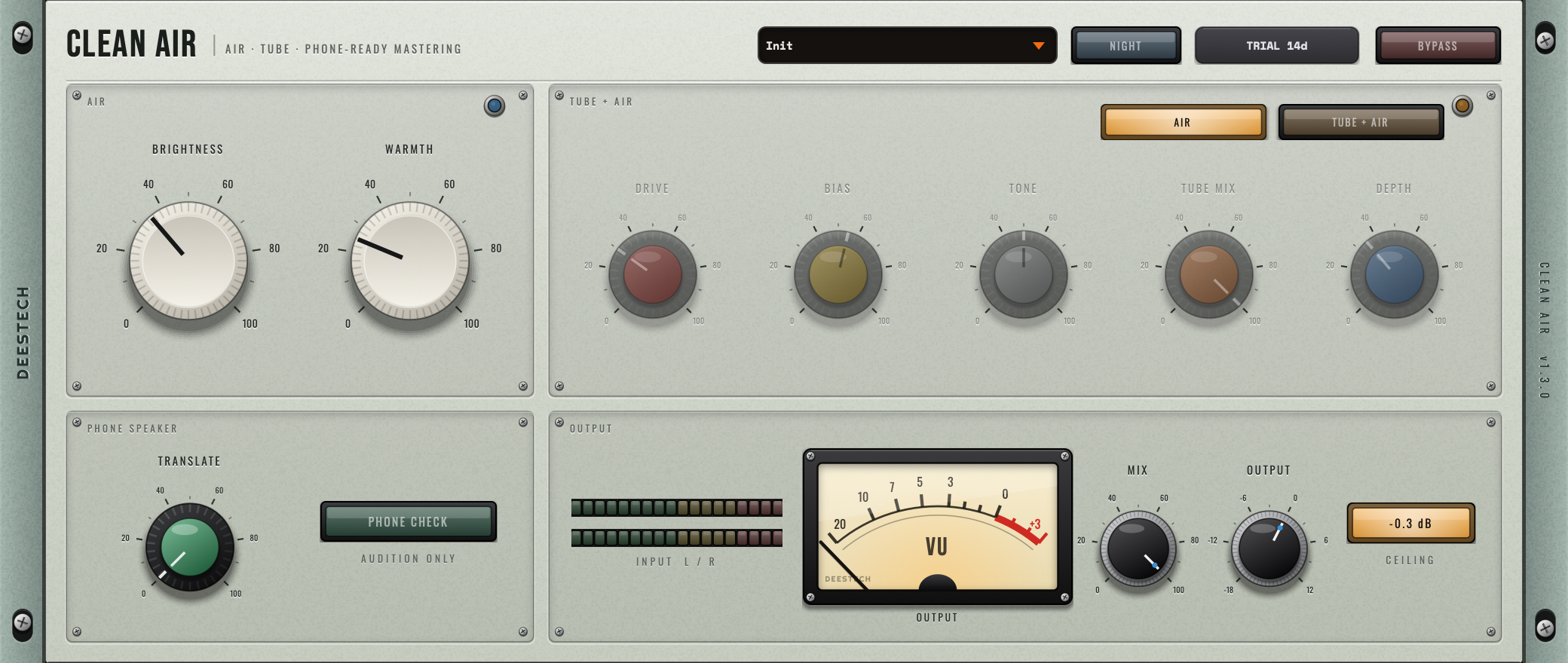The image size is (1568, 663).
Task: Click the olive BIAS knob
Action: tap(838, 274)
